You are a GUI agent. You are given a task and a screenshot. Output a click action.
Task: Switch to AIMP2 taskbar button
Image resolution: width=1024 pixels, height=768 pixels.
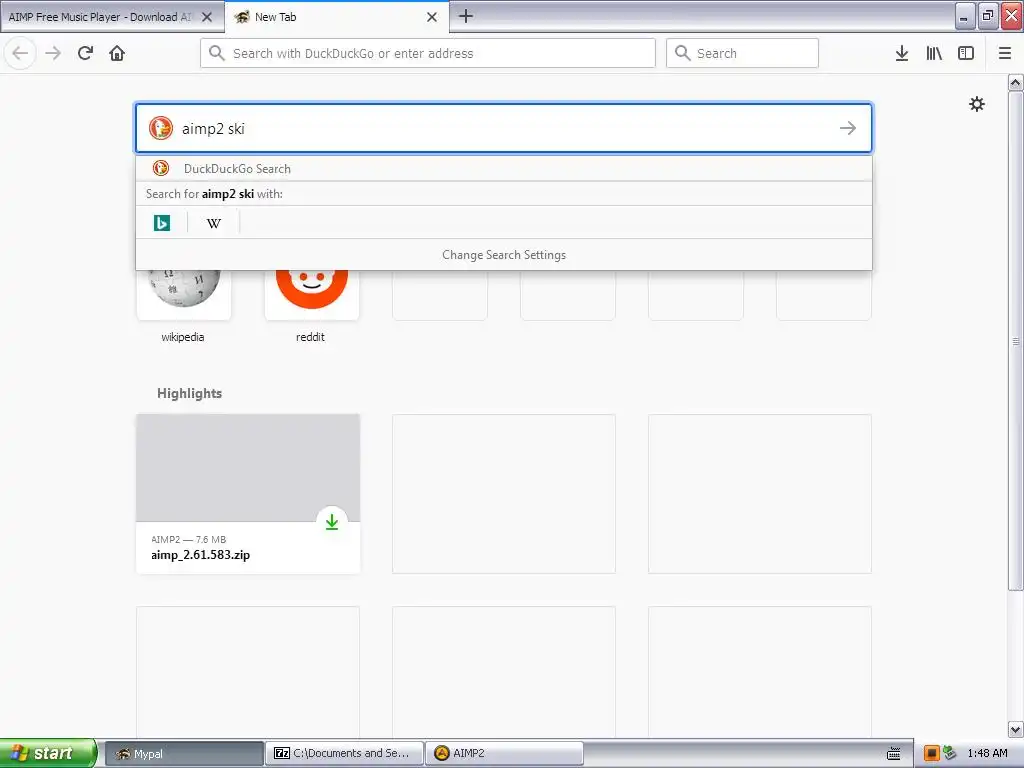click(504, 753)
